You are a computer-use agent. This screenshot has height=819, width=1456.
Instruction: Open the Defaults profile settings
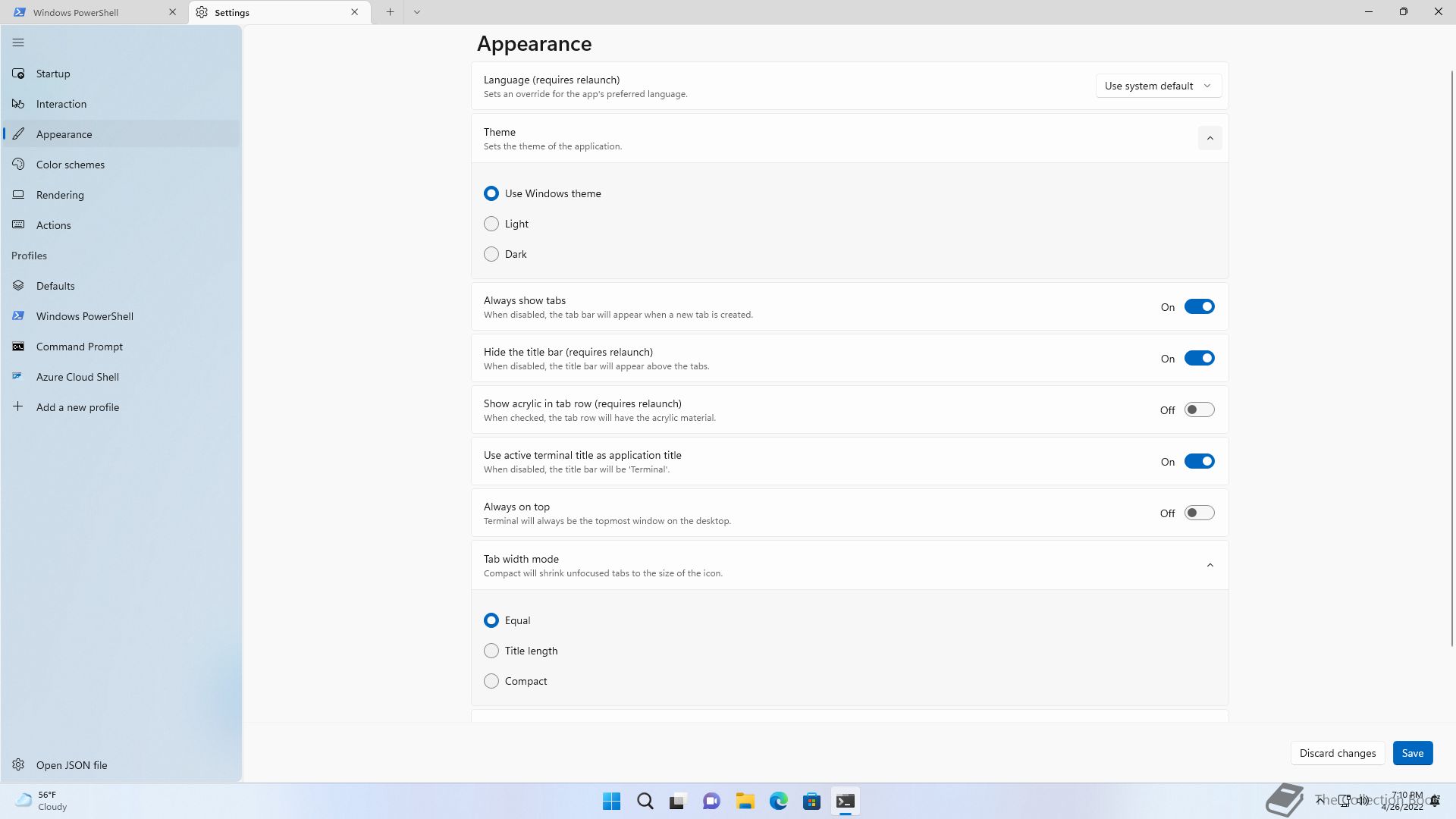pyautogui.click(x=121, y=286)
